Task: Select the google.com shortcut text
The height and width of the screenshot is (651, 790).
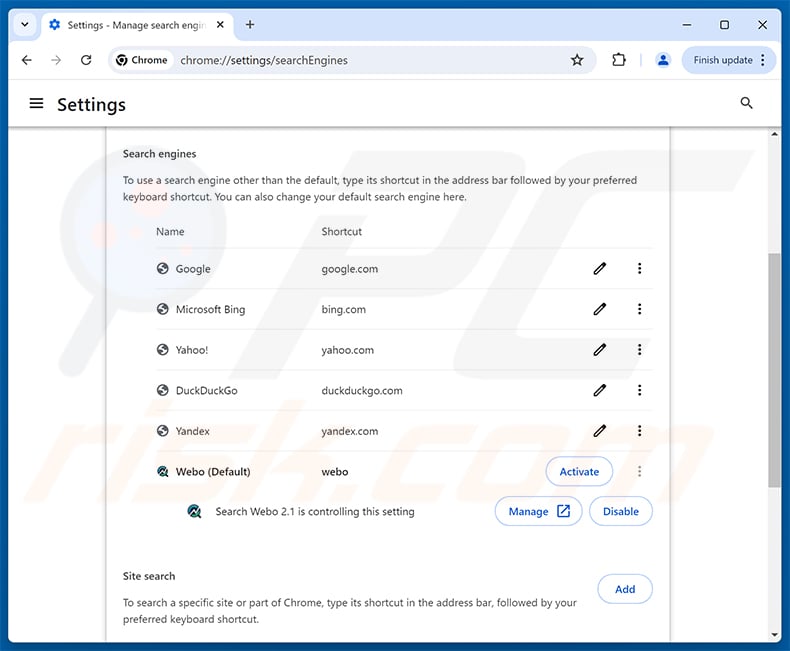Action: (350, 269)
